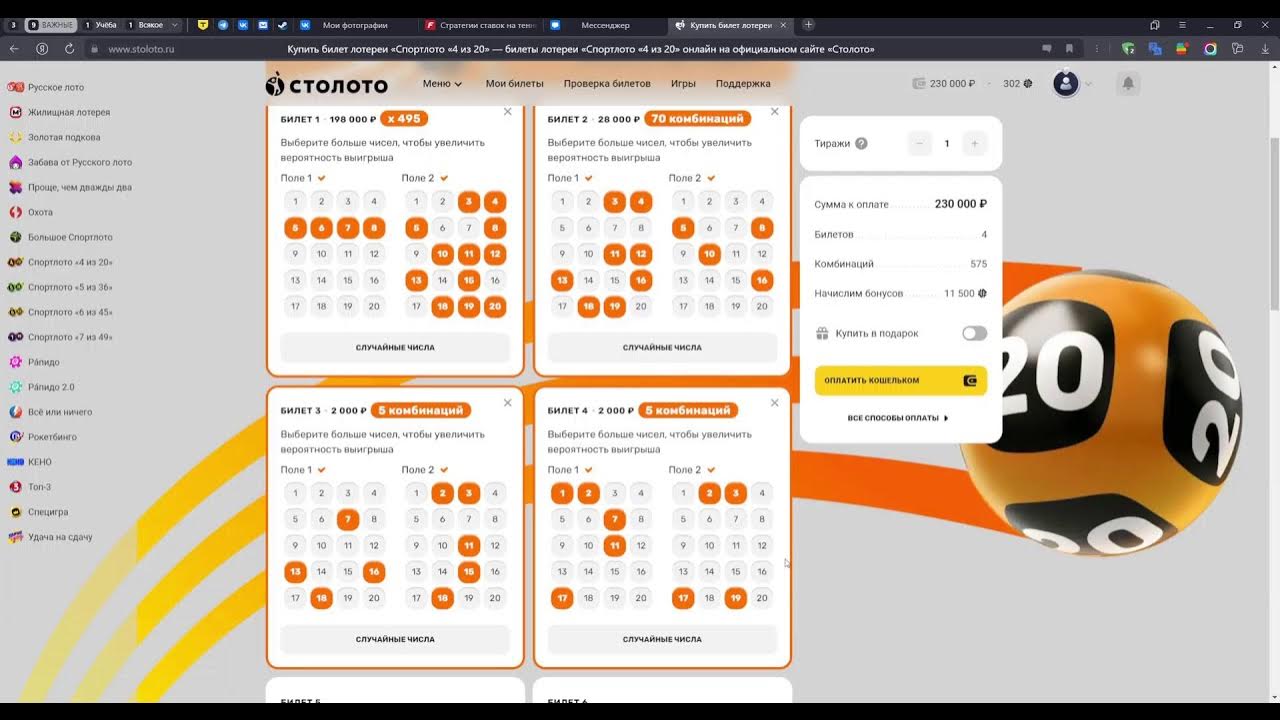
Task: Go to Мои билеты
Action: click(x=515, y=84)
